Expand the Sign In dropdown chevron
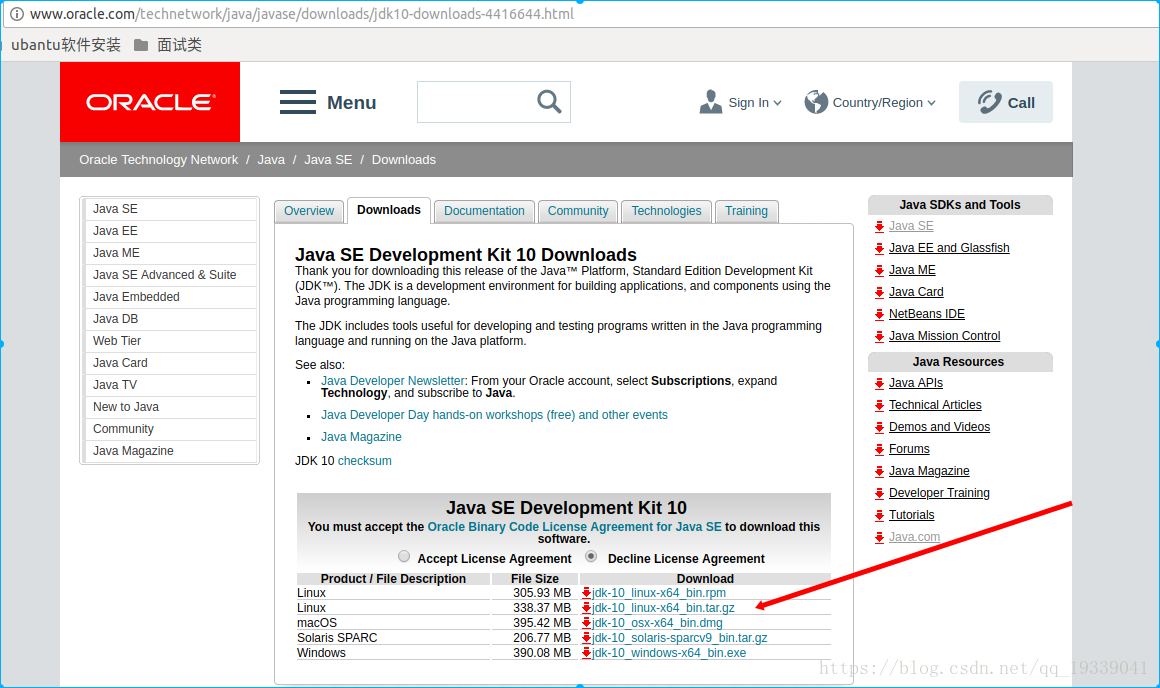Screen dimensions: 1160x688 tap(778, 103)
